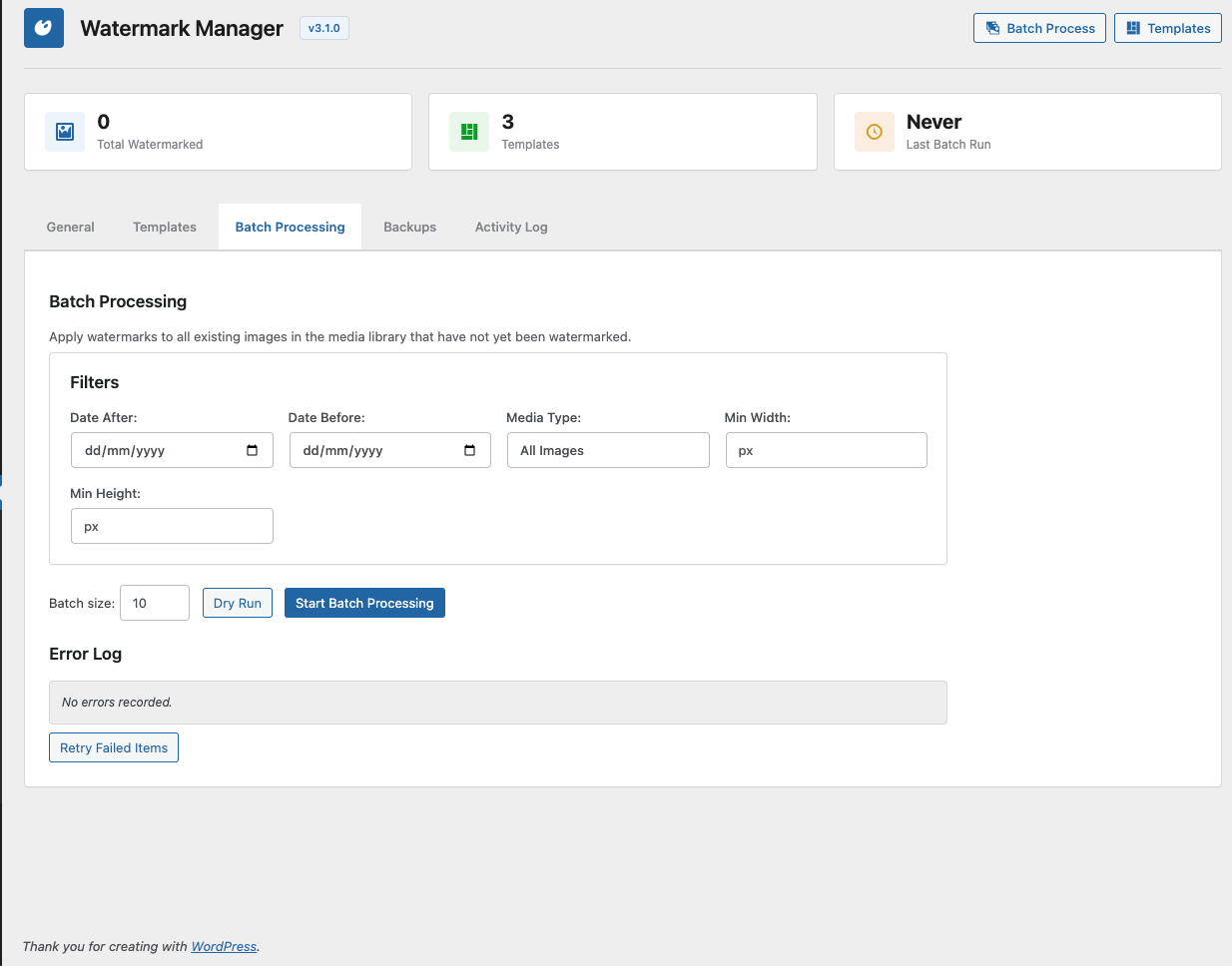This screenshot has height=966, width=1232.
Task: Click the green grid icon on Templates stat card
Action: coord(468,131)
